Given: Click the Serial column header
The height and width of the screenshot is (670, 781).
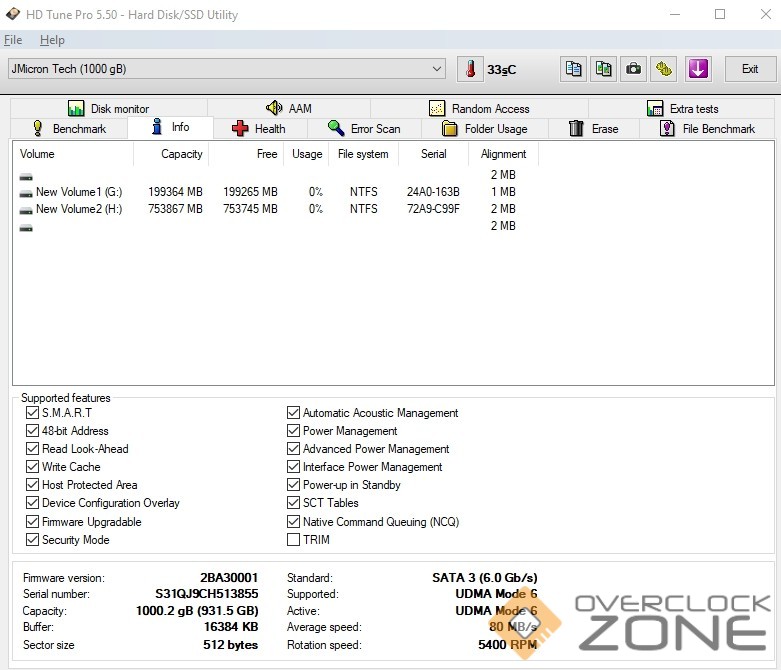Looking at the screenshot, I should (433, 154).
